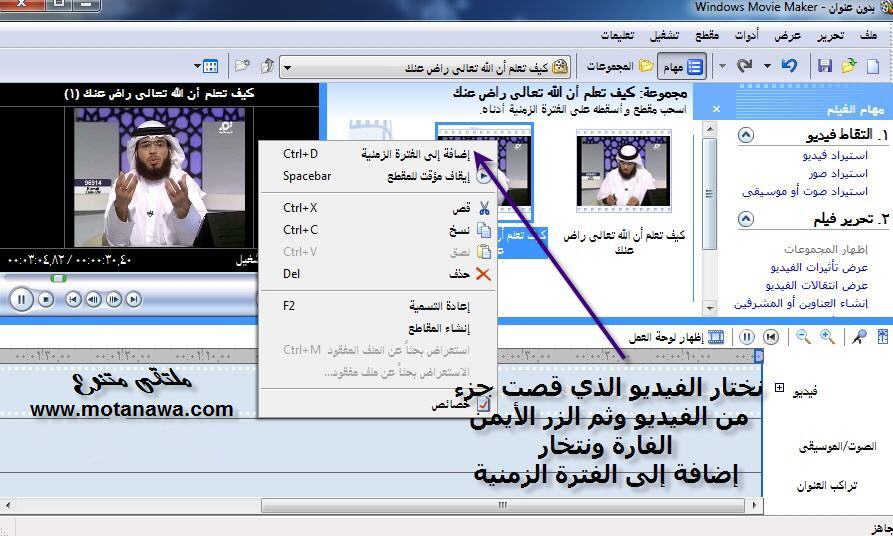The image size is (893, 536).
Task: Click the إظهار المجموعات link
Action: click(x=826, y=249)
